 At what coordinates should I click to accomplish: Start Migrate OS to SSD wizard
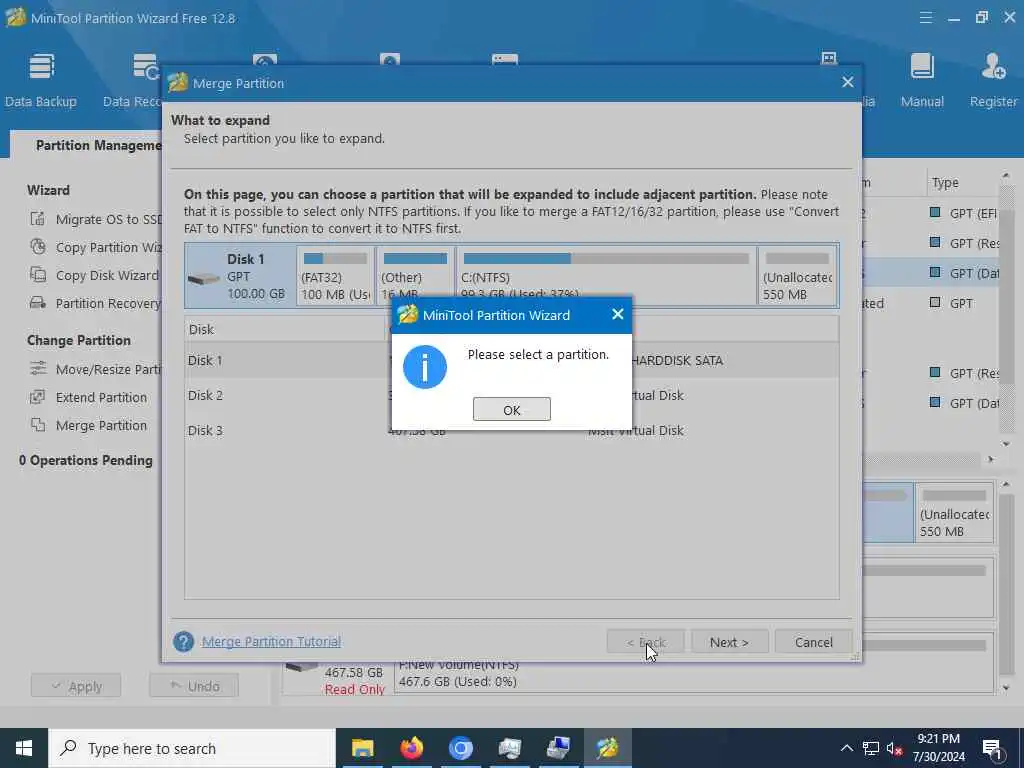[x=109, y=219]
